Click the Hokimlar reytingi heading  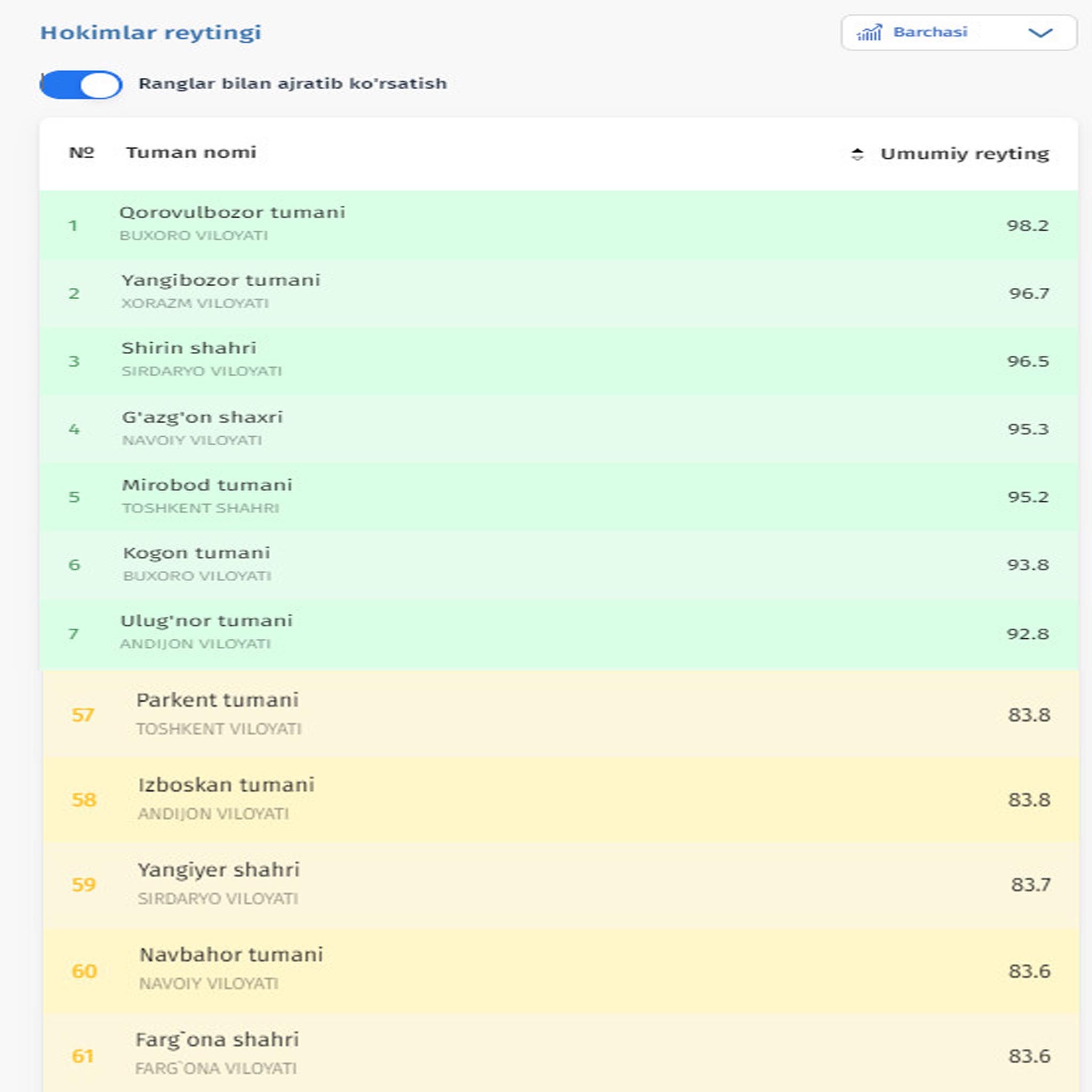pos(151,33)
